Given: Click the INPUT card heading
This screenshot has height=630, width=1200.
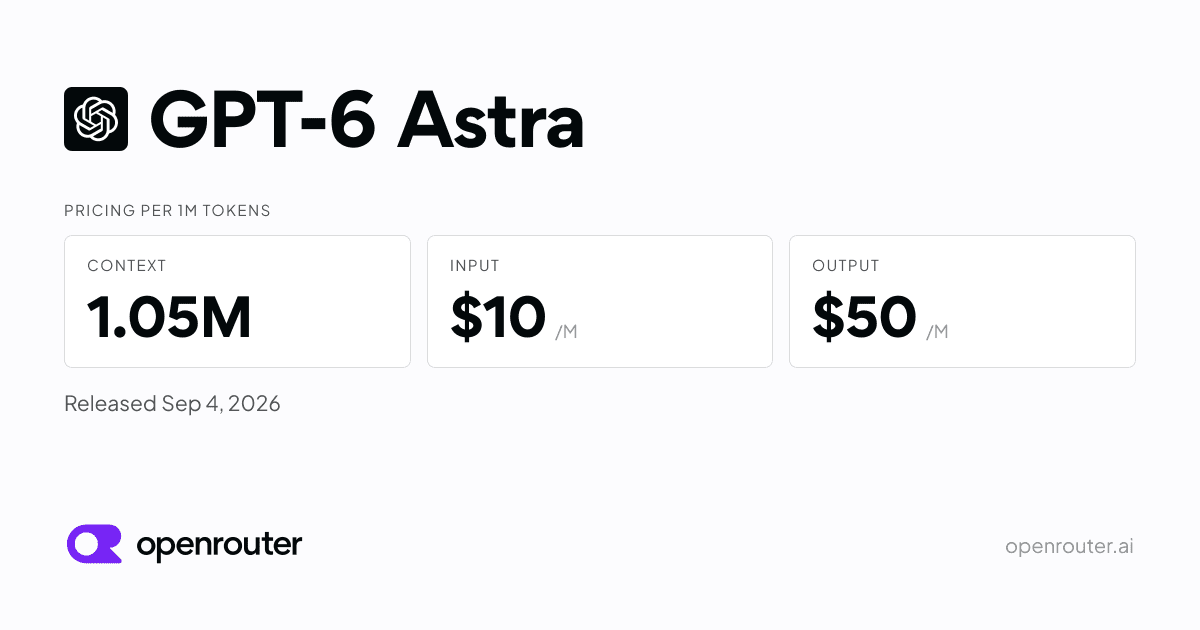Looking at the screenshot, I should point(475,266).
